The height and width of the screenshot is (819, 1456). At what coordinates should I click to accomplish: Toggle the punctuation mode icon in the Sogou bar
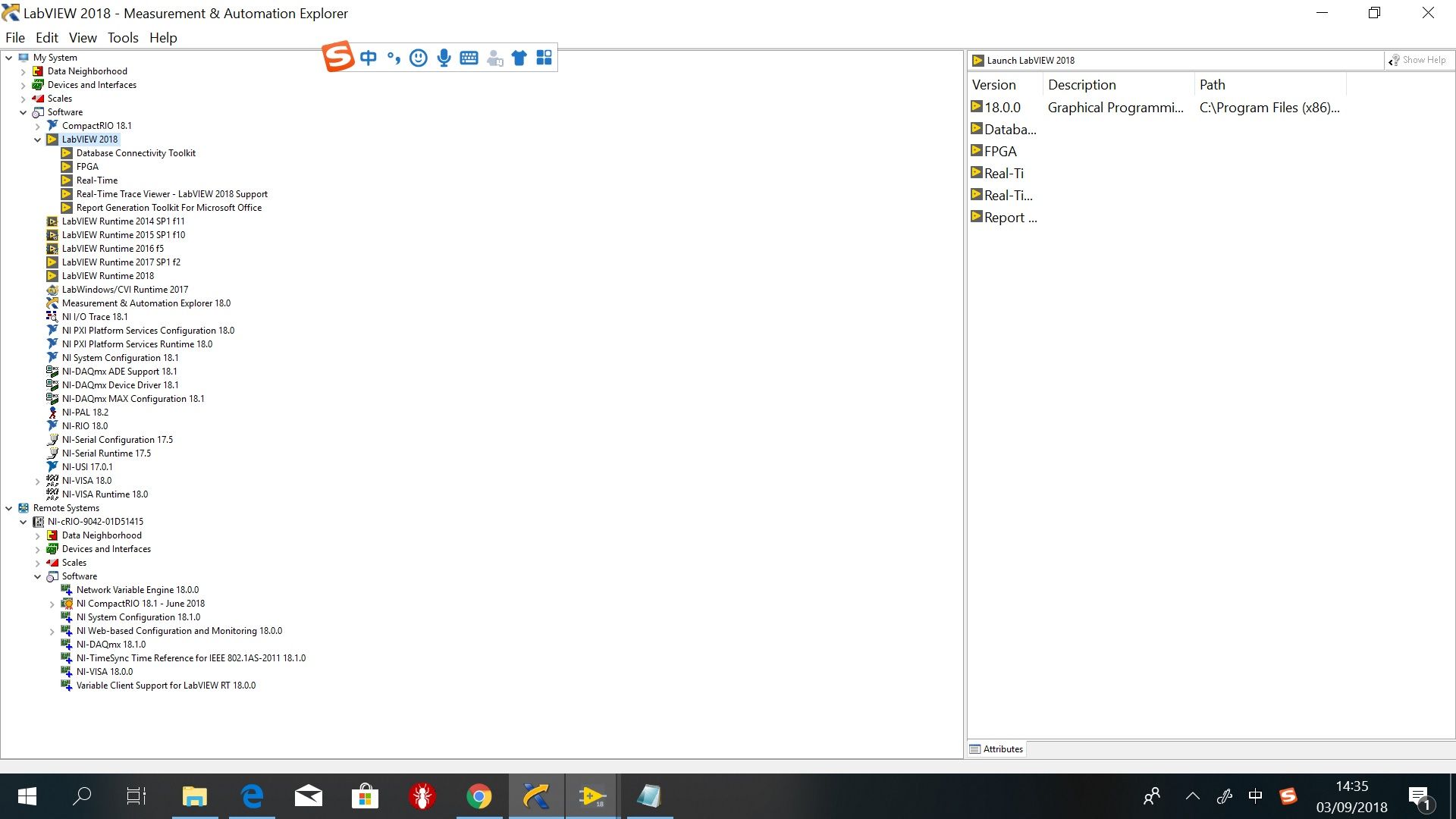(x=393, y=58)
